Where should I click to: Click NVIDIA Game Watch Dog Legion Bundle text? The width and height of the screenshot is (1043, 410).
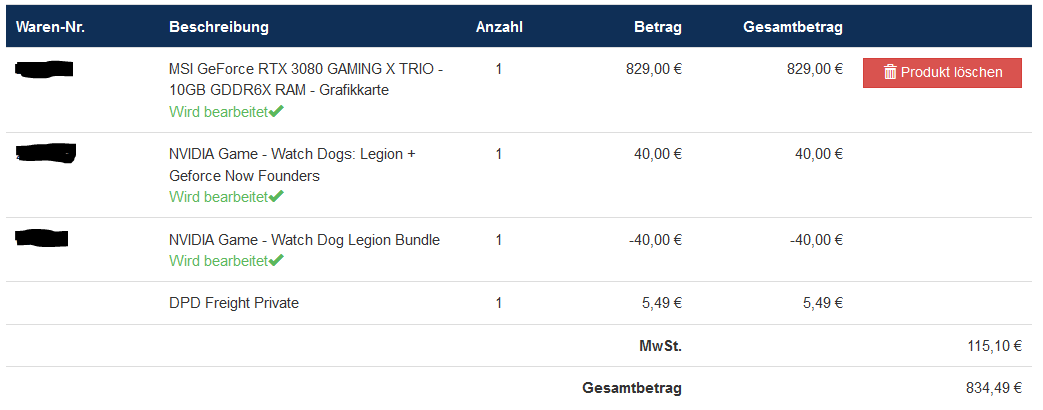point(305,240)
